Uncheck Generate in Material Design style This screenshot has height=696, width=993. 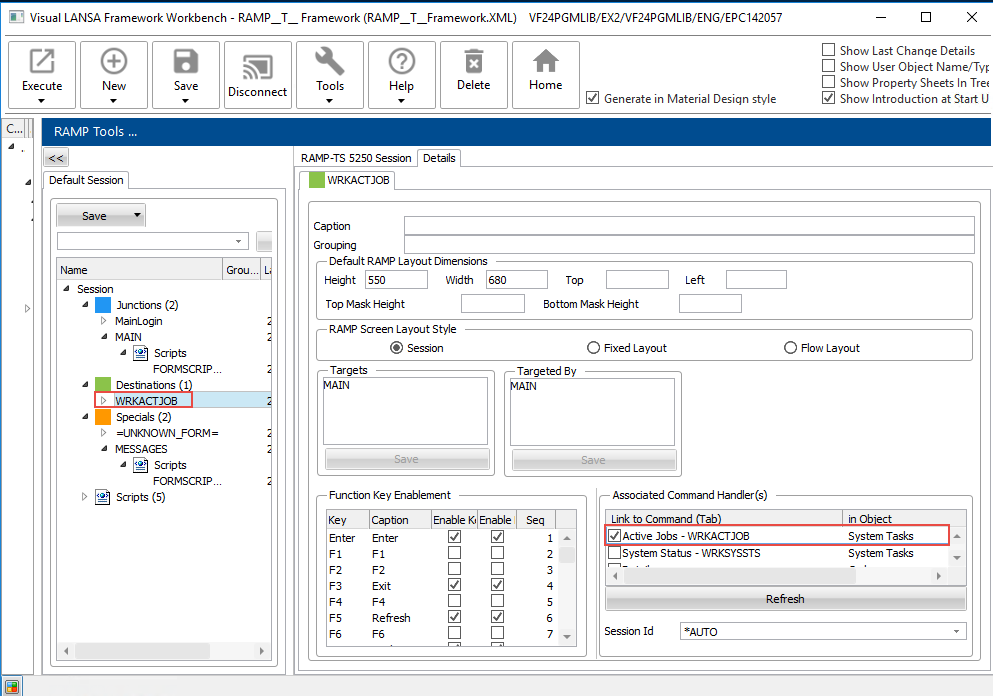(x=593, y=98)
